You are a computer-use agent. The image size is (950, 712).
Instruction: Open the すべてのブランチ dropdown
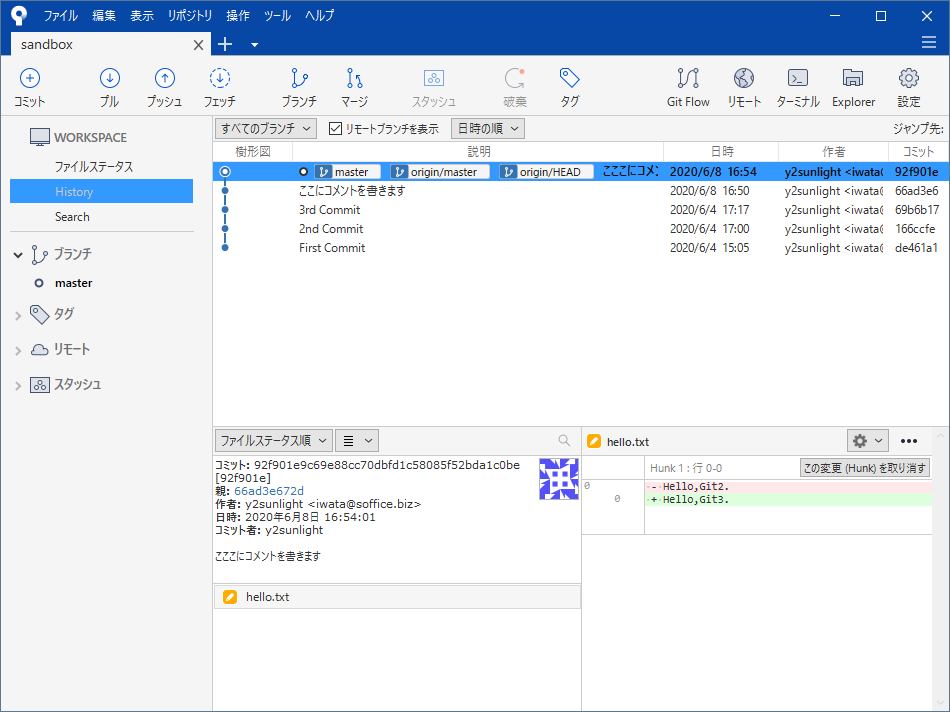pyautogui.click(x=266, y=129)
